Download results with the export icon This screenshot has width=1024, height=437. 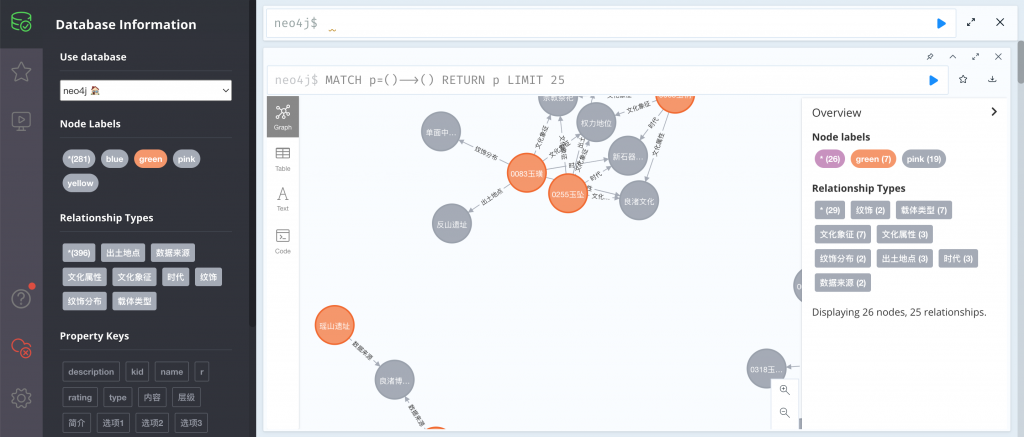(x=992, y=80)
